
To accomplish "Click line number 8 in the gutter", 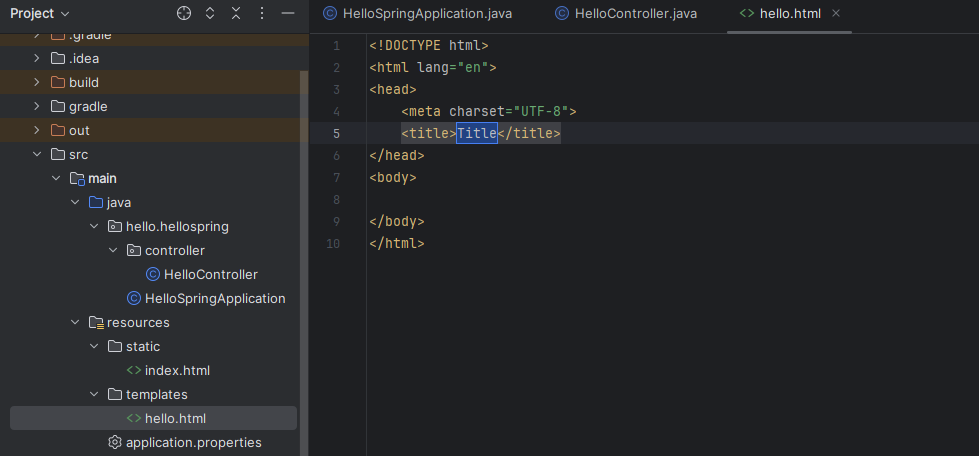I will coord(337,199).
